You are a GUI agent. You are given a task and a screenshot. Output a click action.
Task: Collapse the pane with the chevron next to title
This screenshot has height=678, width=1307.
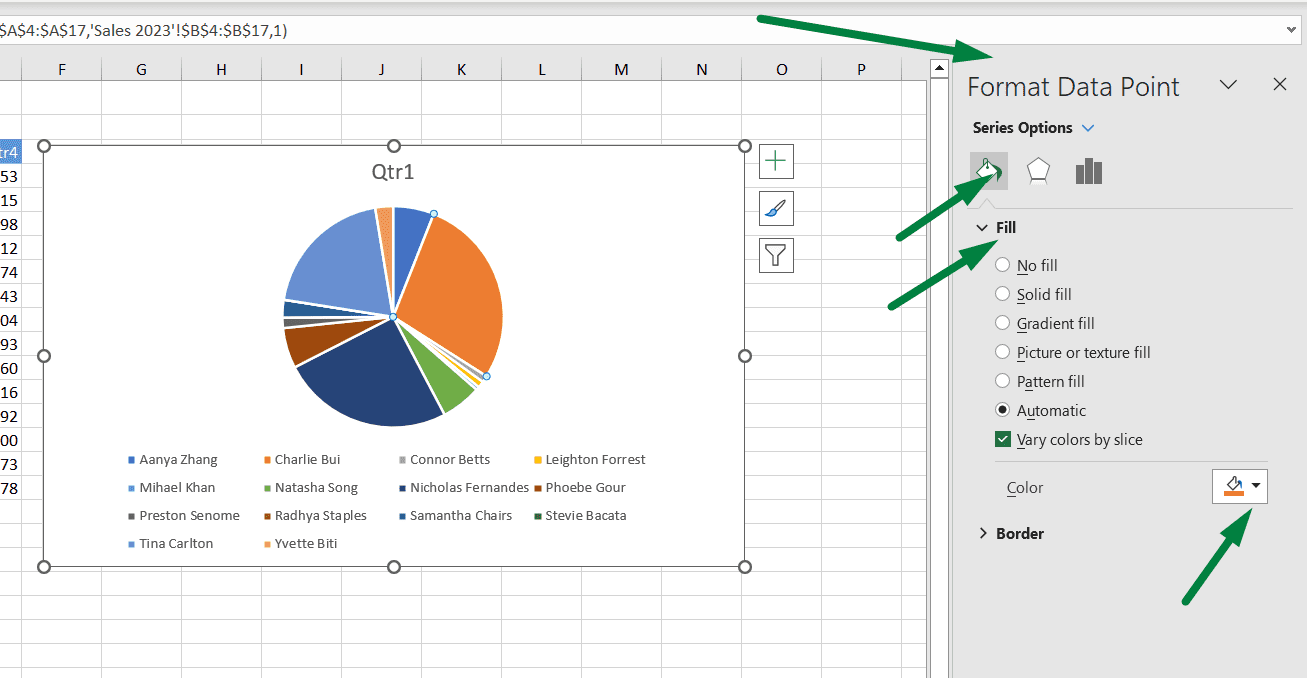(x=1228, y=85)
